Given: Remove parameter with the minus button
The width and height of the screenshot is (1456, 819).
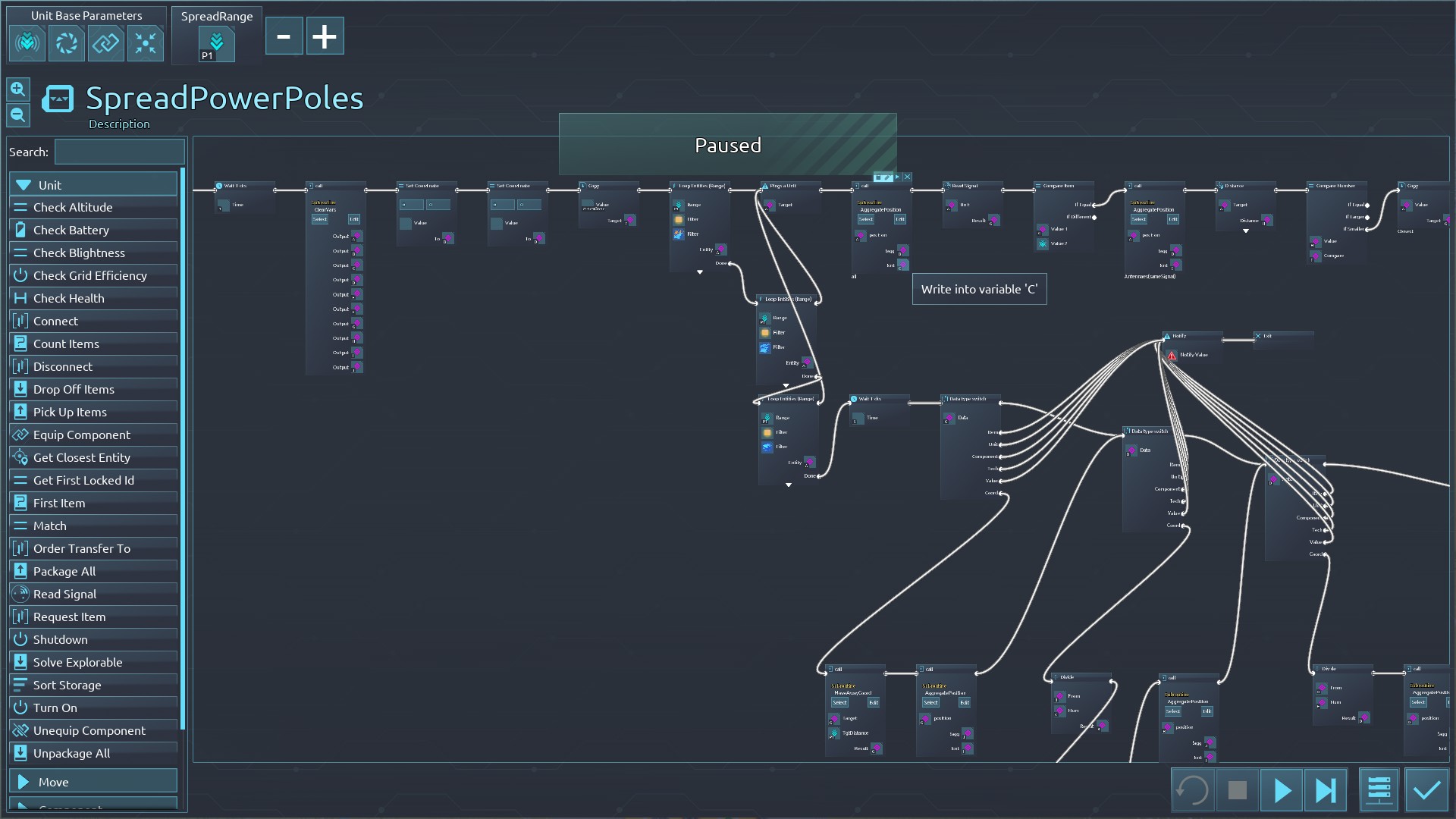Looking at the screenshot, I should (284, 36).
